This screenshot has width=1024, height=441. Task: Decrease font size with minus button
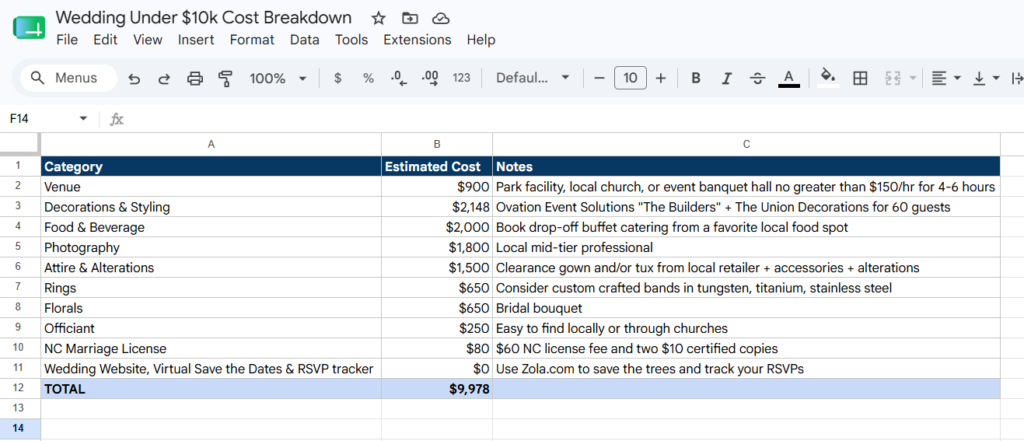pos(600,78)
